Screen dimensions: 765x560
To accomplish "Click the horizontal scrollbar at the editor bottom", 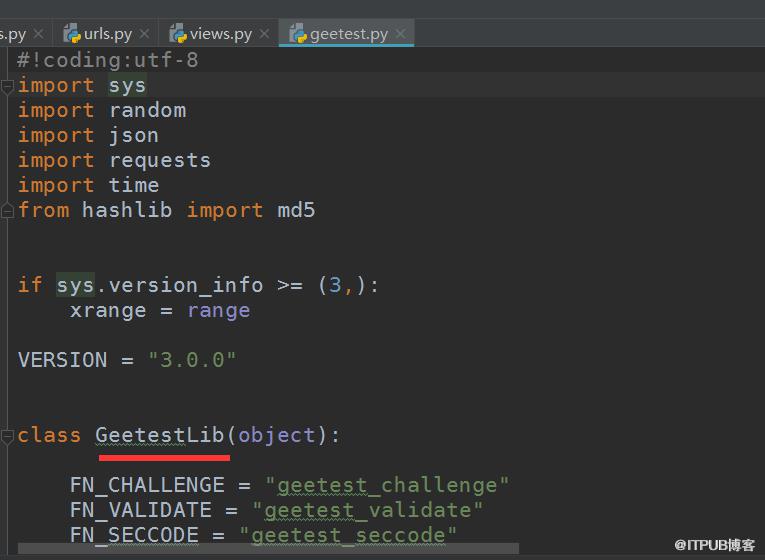I will tap(268, 549).
